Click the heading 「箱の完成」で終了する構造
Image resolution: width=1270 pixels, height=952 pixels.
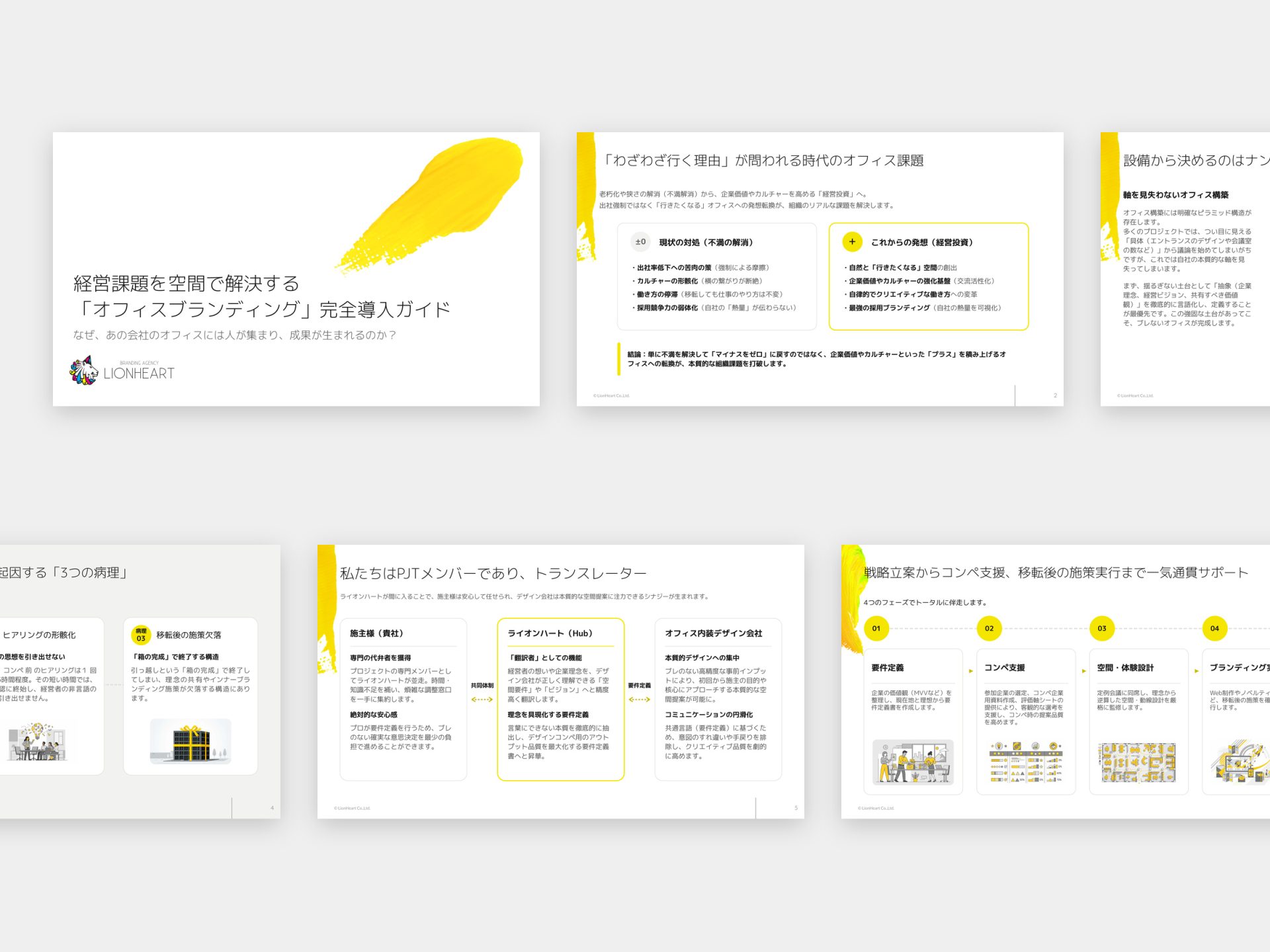pyautogui.click(x=175, y=656)
